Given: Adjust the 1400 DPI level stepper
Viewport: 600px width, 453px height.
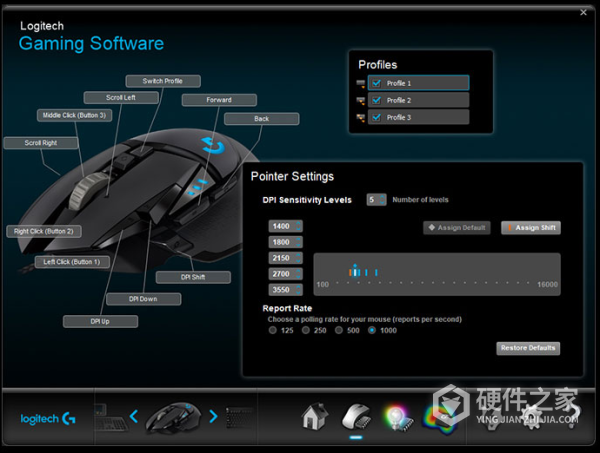Looking at the screenshot, I should coord(298,226).
